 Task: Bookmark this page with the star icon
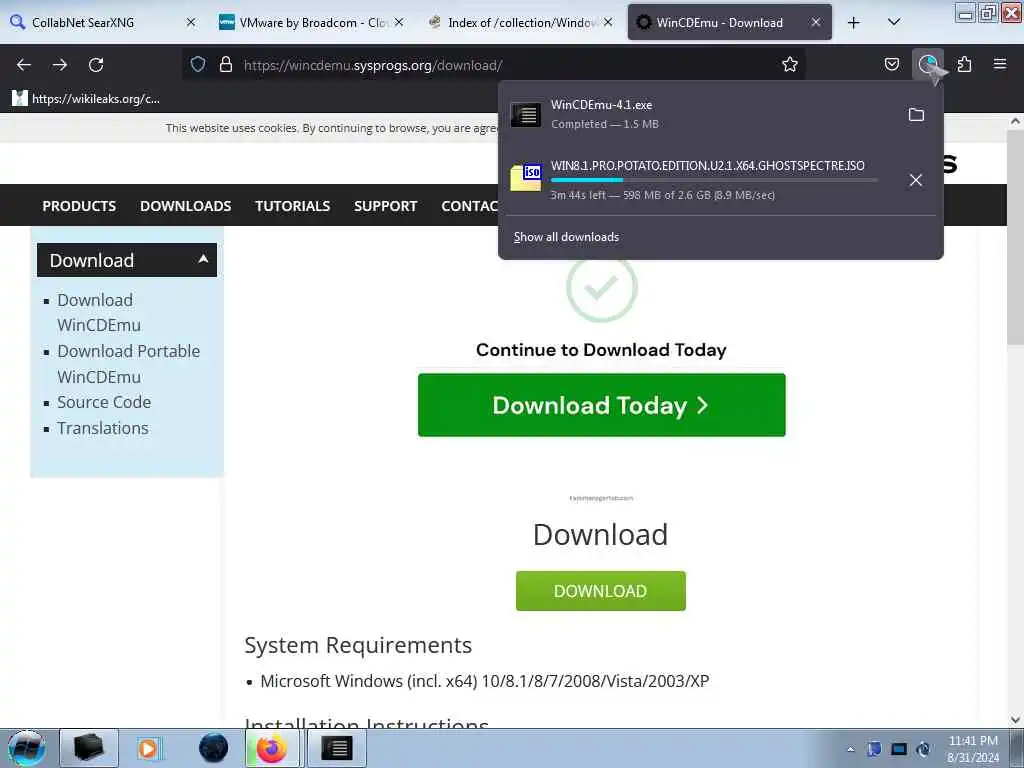[x=790, y=64]
